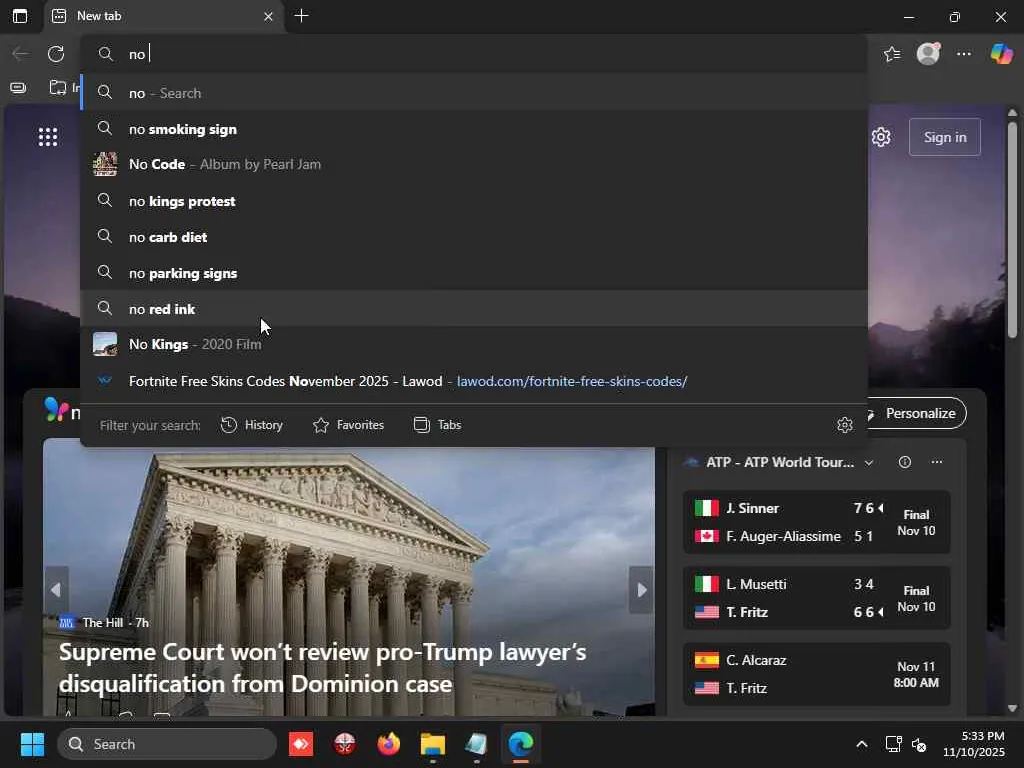
Task: Go to previous news slide arrow
Action: coord(56,590)
